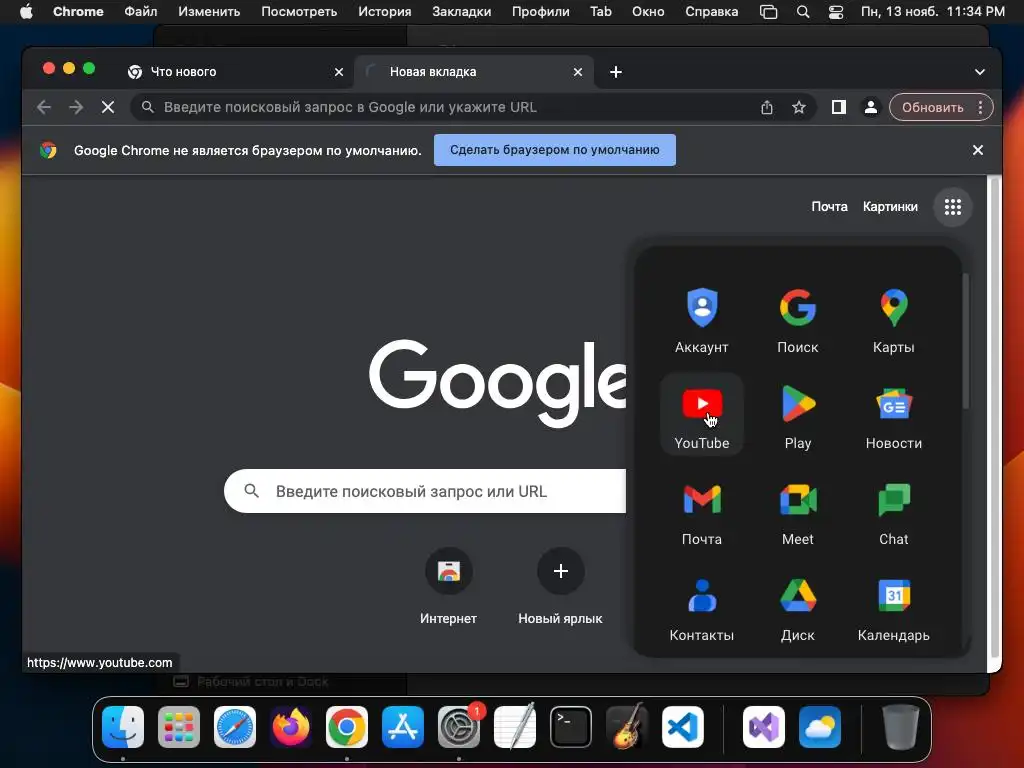The height and width of the screenshot is (768, 1024).
Task: Go back to the previous page
Action: (44, 107)
